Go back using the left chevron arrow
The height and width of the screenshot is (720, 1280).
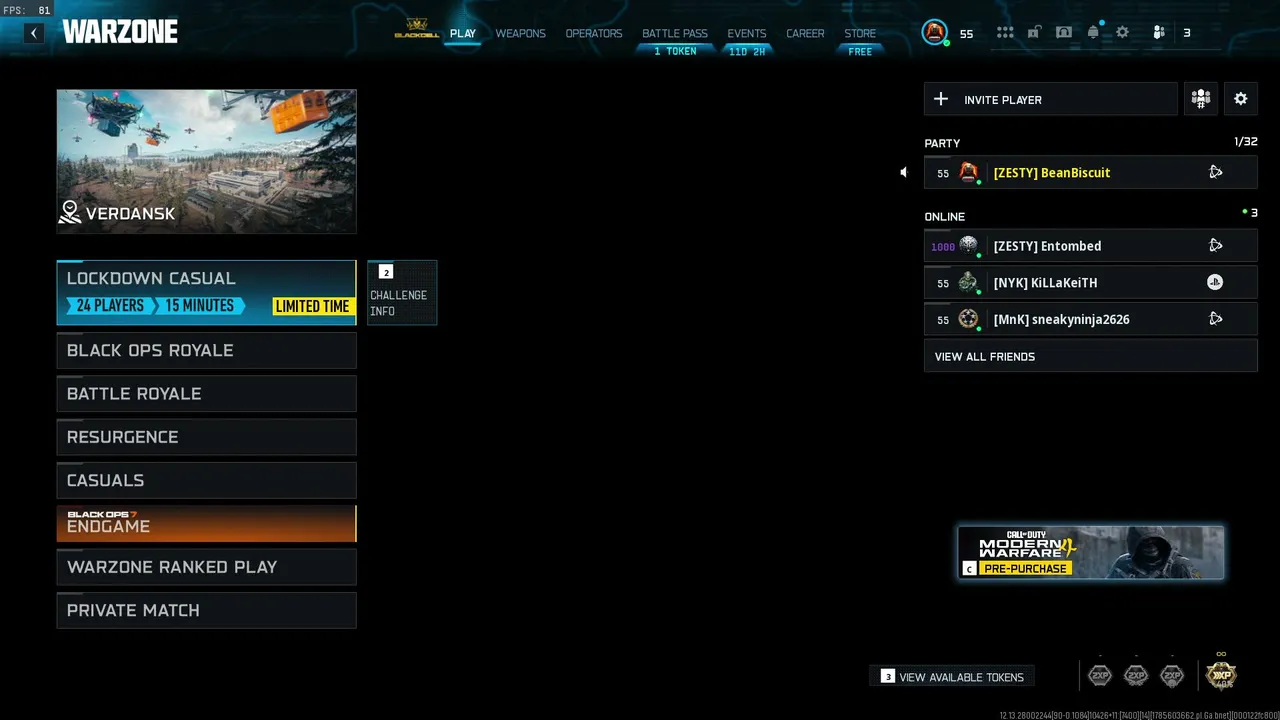click(34, 33)
